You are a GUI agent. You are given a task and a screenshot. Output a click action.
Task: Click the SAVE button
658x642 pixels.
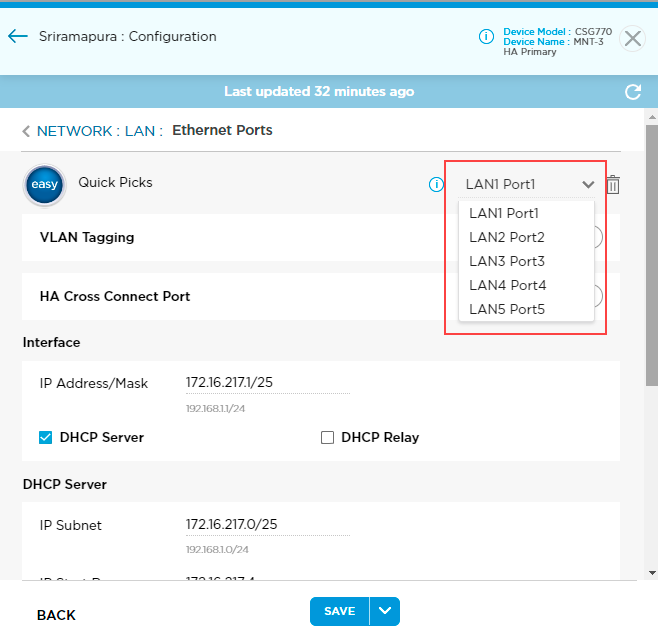click(339, 611)
